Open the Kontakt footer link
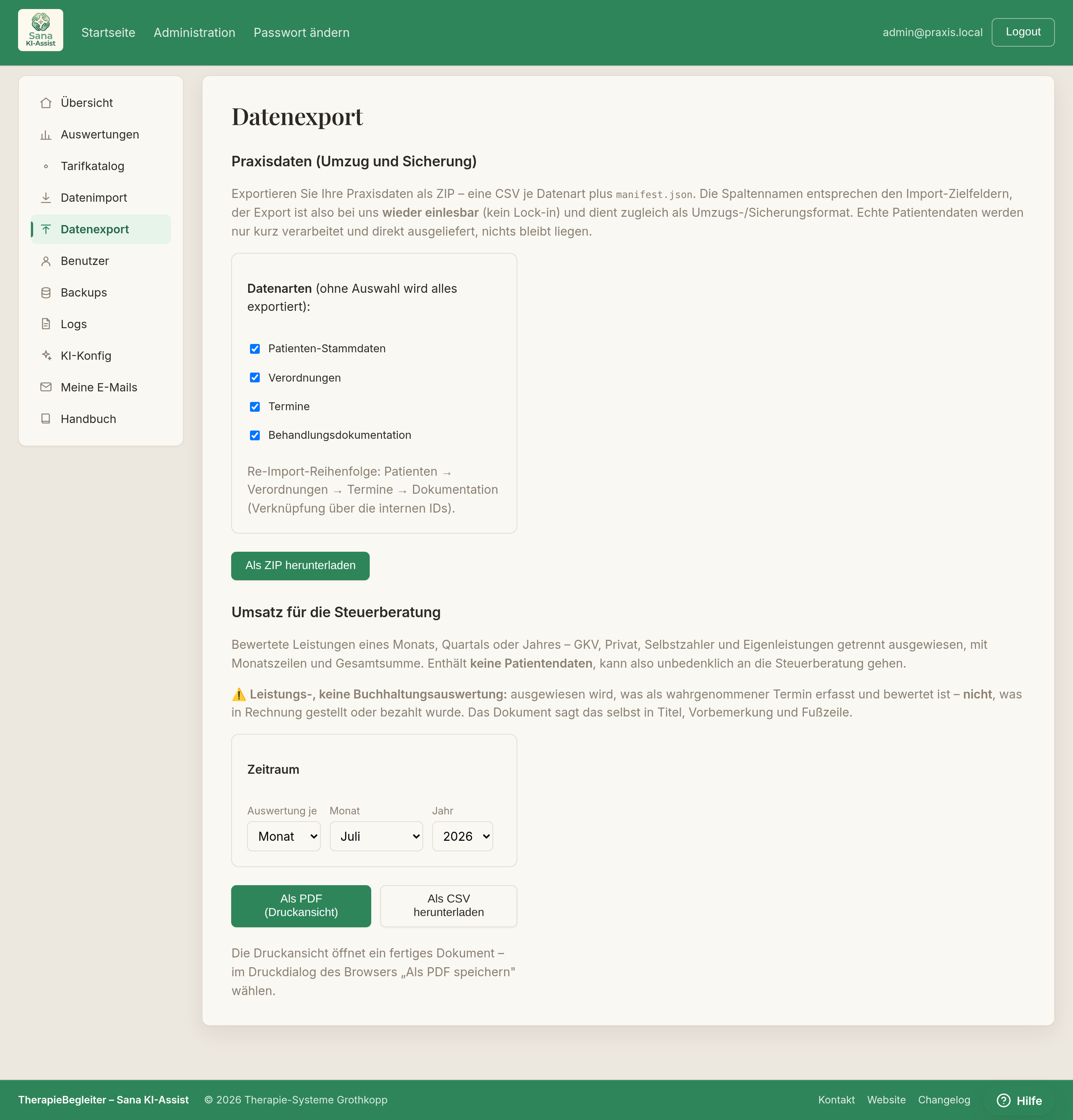 click(836, 1100)
